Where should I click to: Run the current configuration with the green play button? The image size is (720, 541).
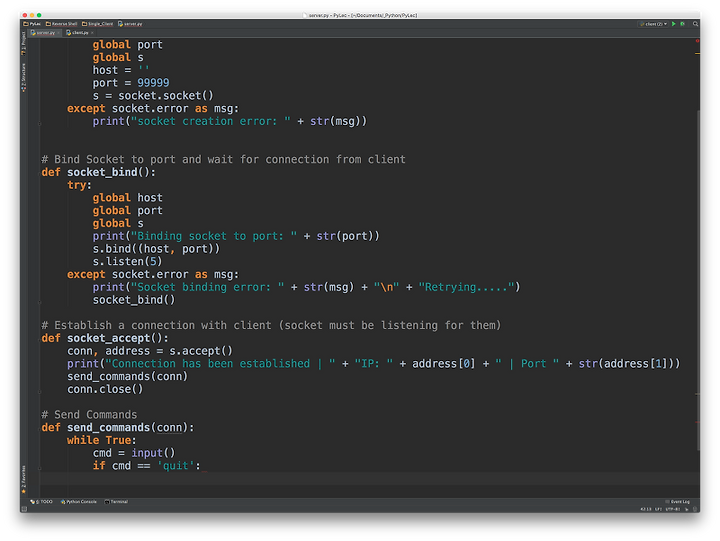(674, 24)
